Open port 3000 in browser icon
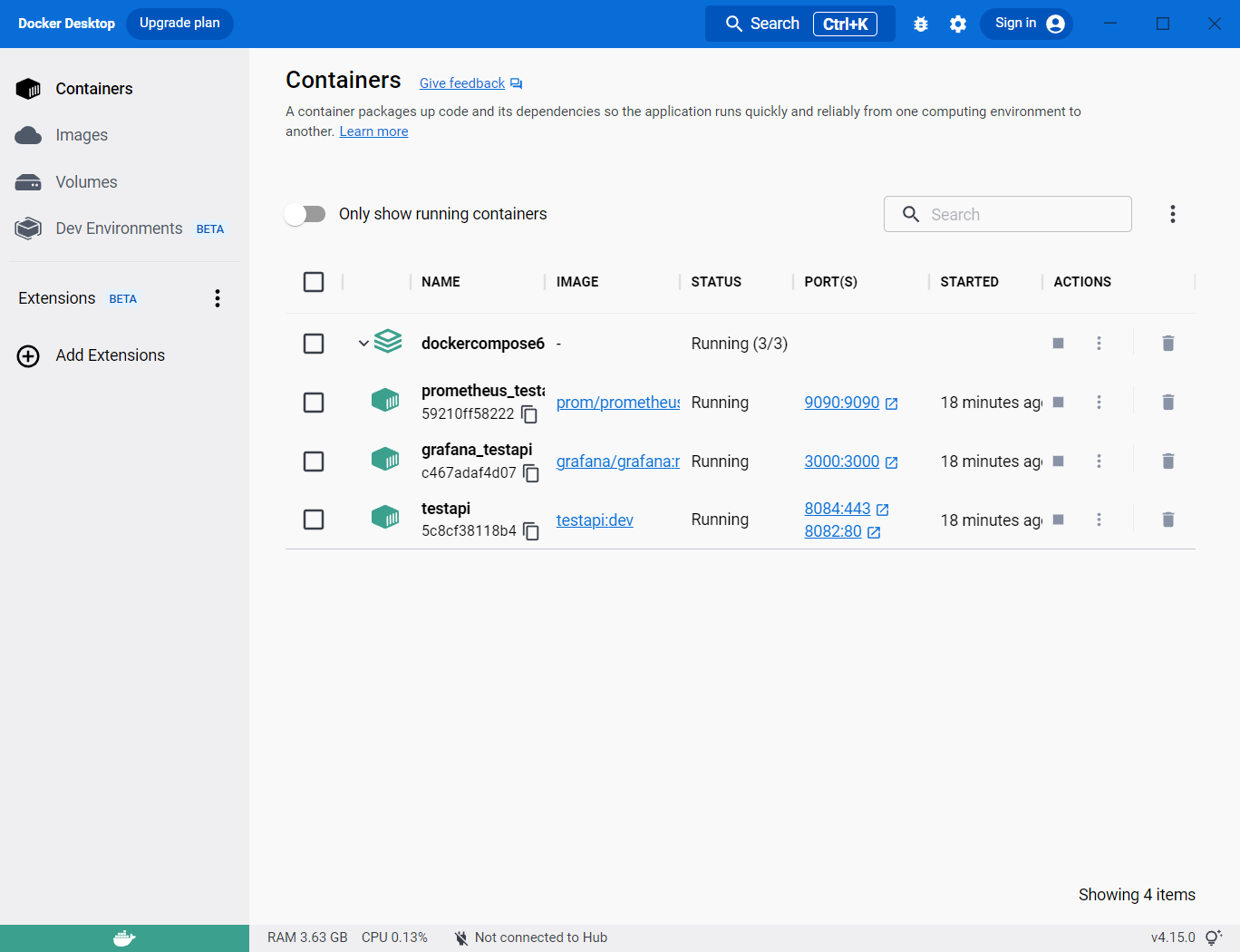The width and height of the screenshot is (1240, 952). click(x=892, y=462)
